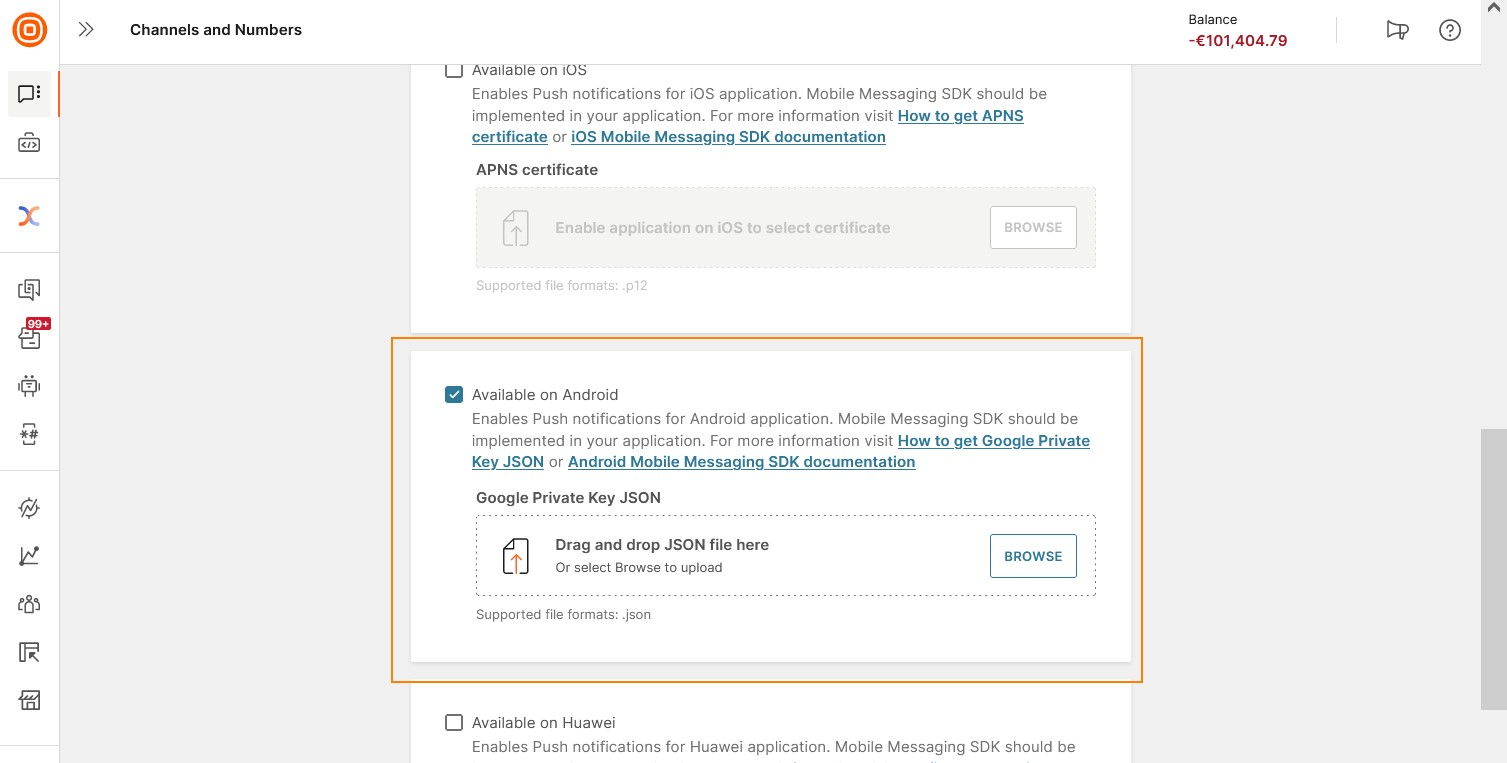This screenshot has height=763, width=1507.
Task: Open the marketplace storefront icon
Action: [29, 700]
